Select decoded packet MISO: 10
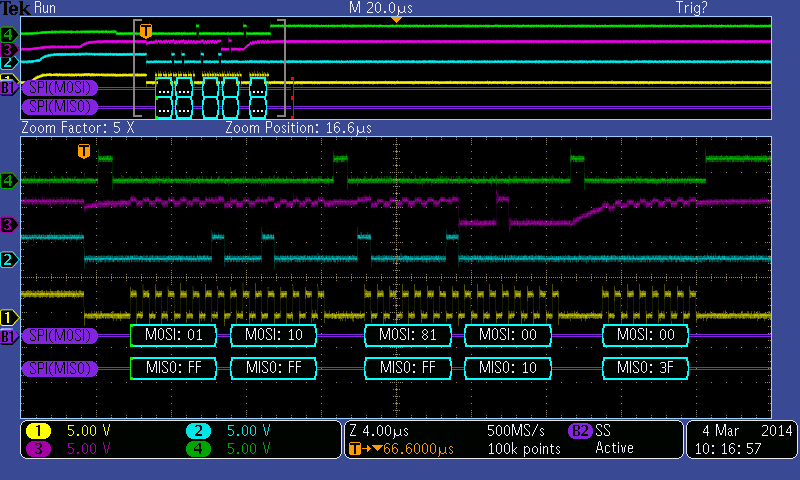The width and height of the screenshot is (800, 480). coord(508,368)
